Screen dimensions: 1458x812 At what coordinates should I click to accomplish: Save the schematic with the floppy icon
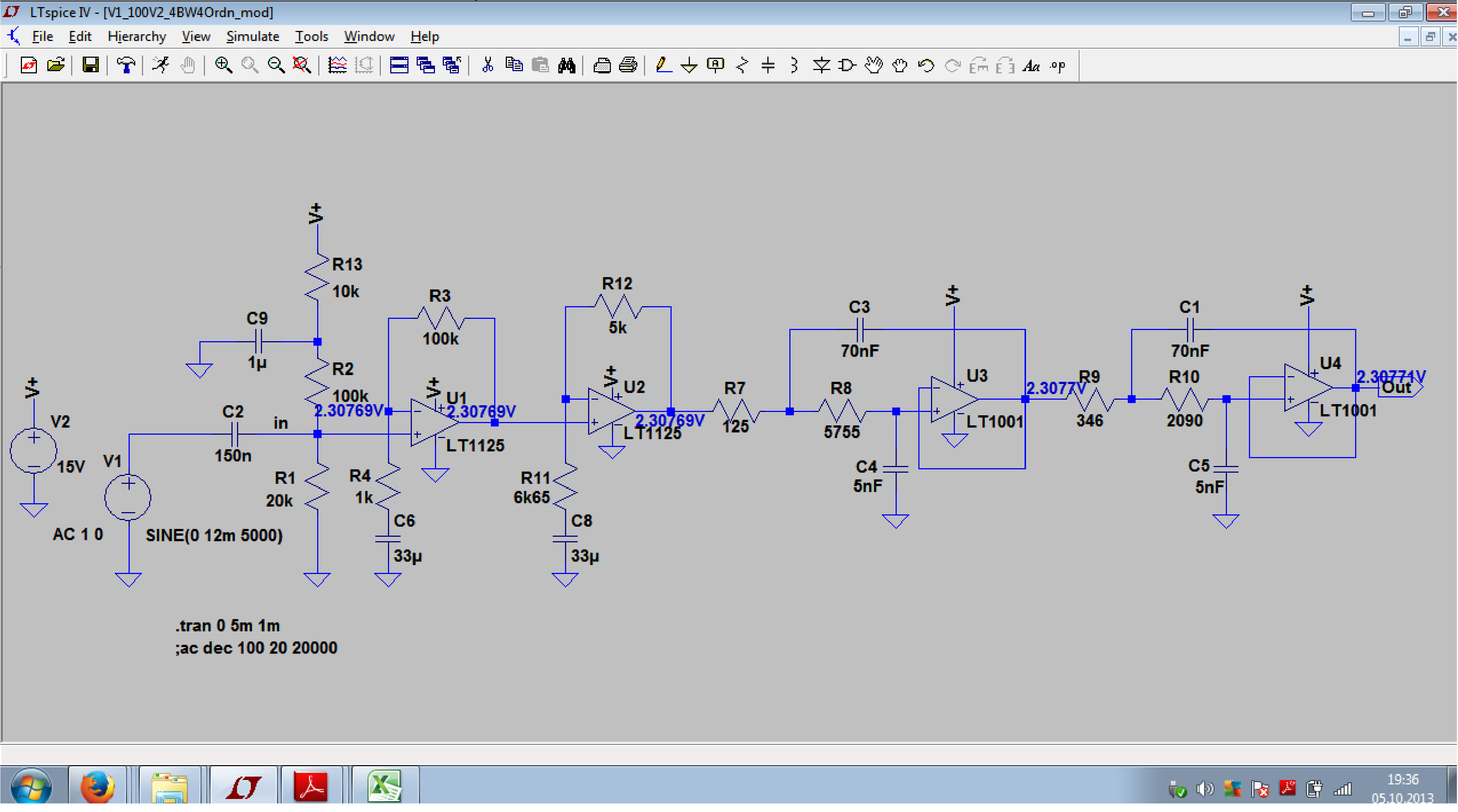pyautogui.click(x=91, y=65)
